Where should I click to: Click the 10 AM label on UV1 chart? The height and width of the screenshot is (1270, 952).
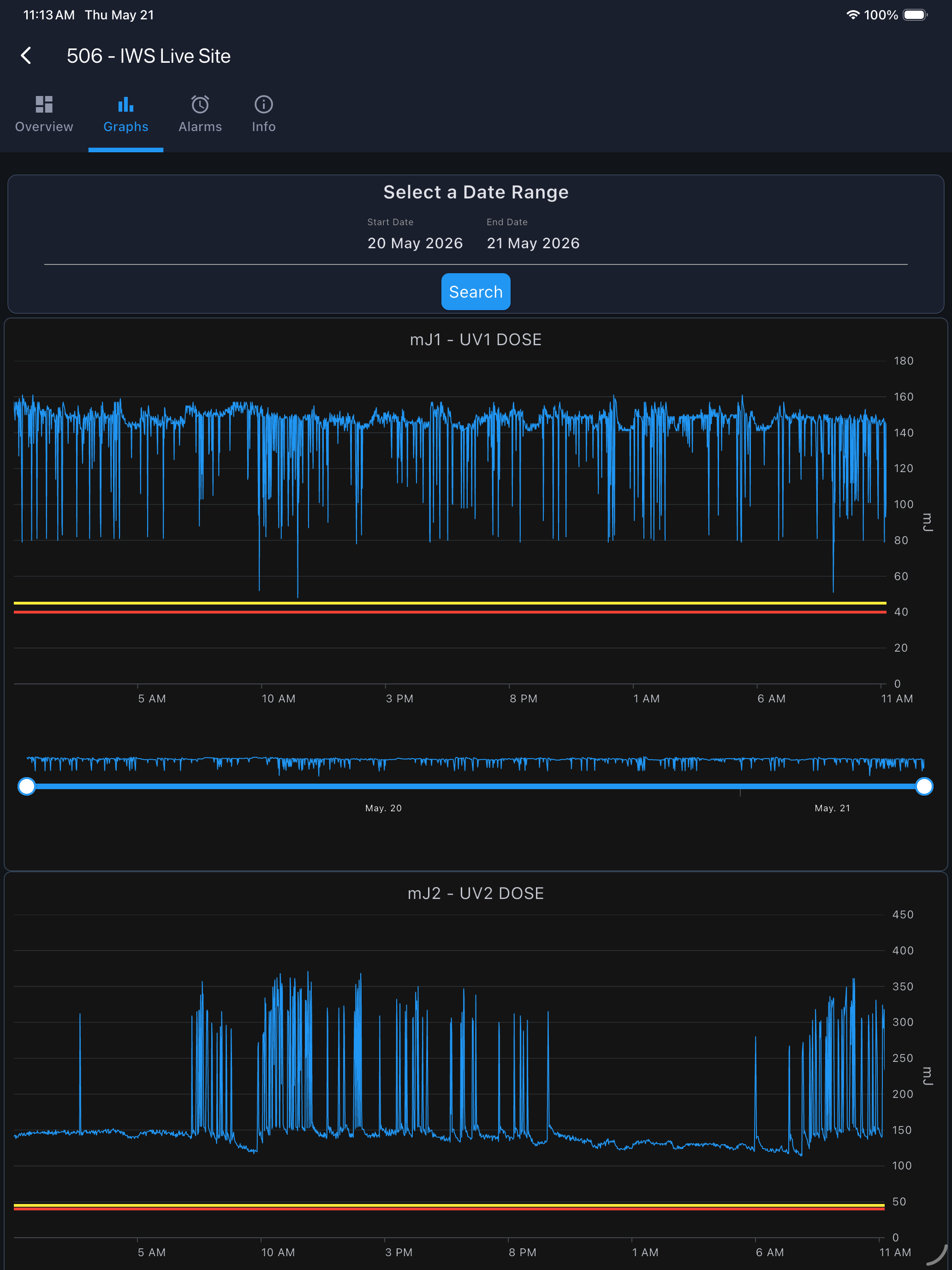coord(278,699)
